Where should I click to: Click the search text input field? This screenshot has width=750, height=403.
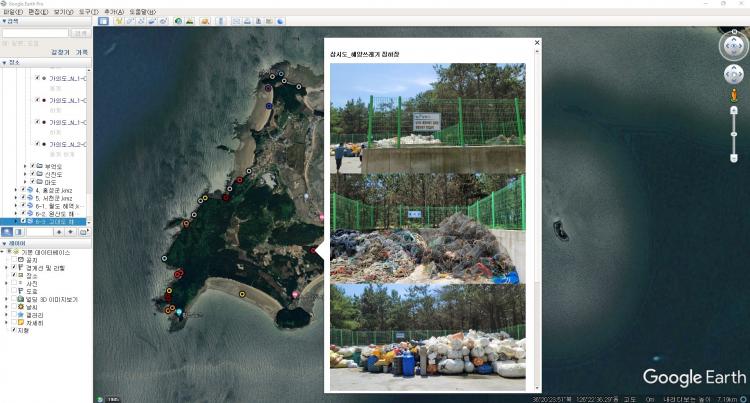point(35,33)
